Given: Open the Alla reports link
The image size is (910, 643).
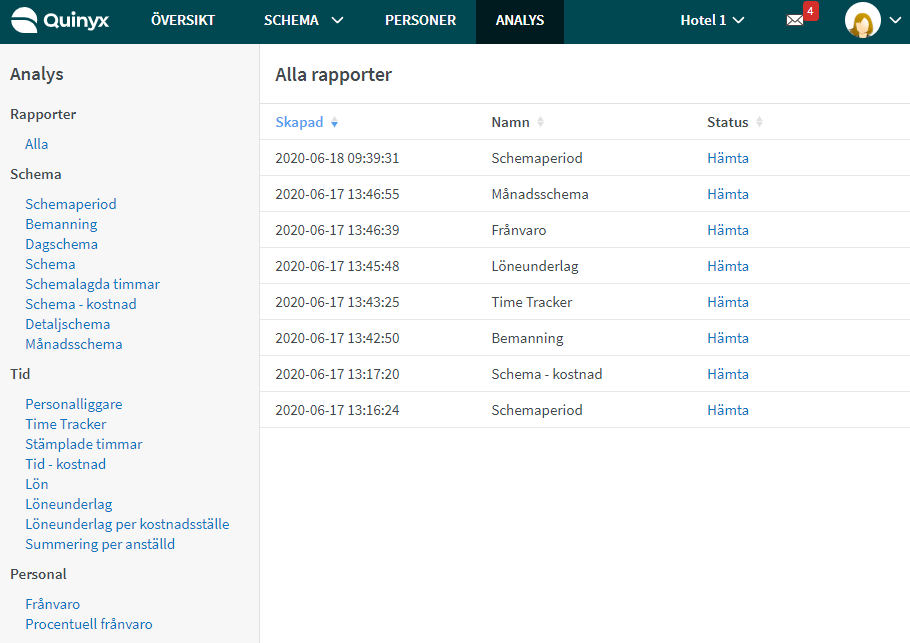Looking at the screenshot, I should 37,144.
